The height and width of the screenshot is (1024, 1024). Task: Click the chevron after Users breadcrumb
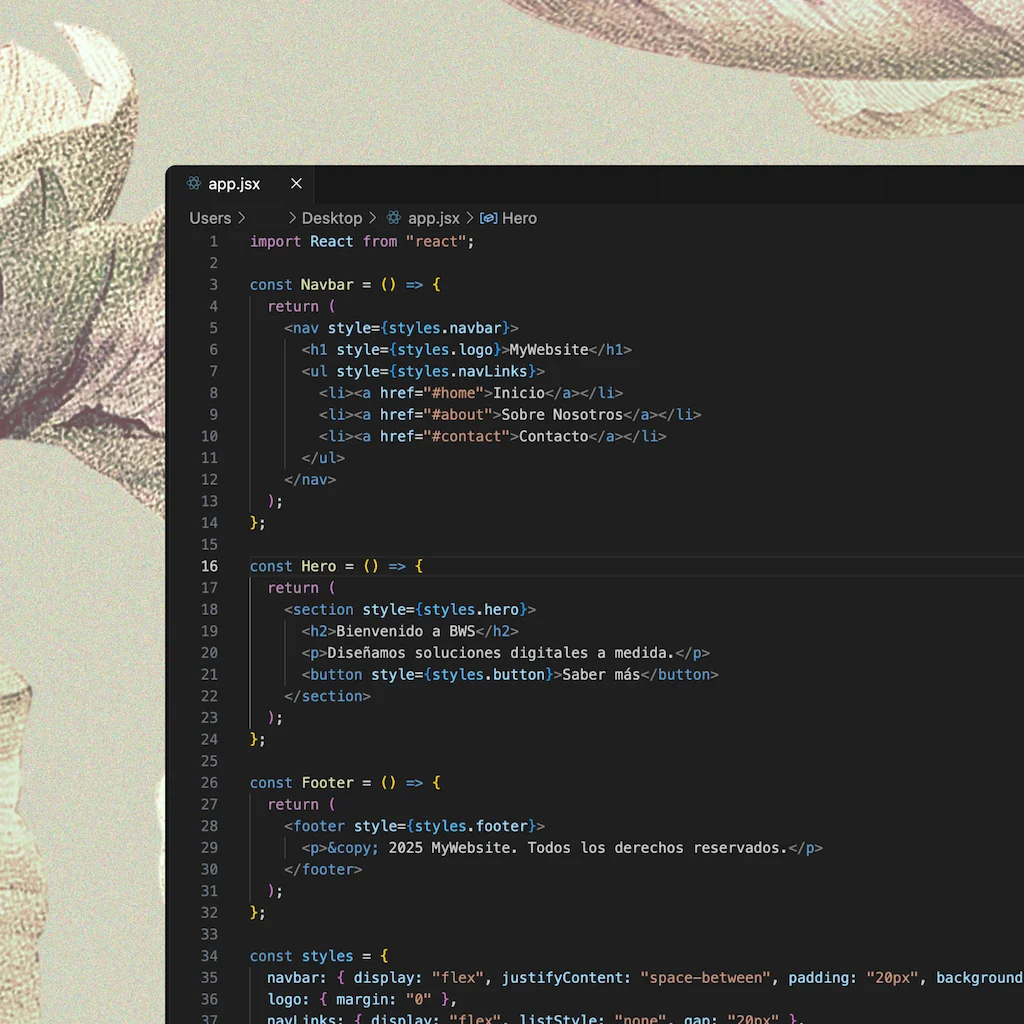click(242, 217)
